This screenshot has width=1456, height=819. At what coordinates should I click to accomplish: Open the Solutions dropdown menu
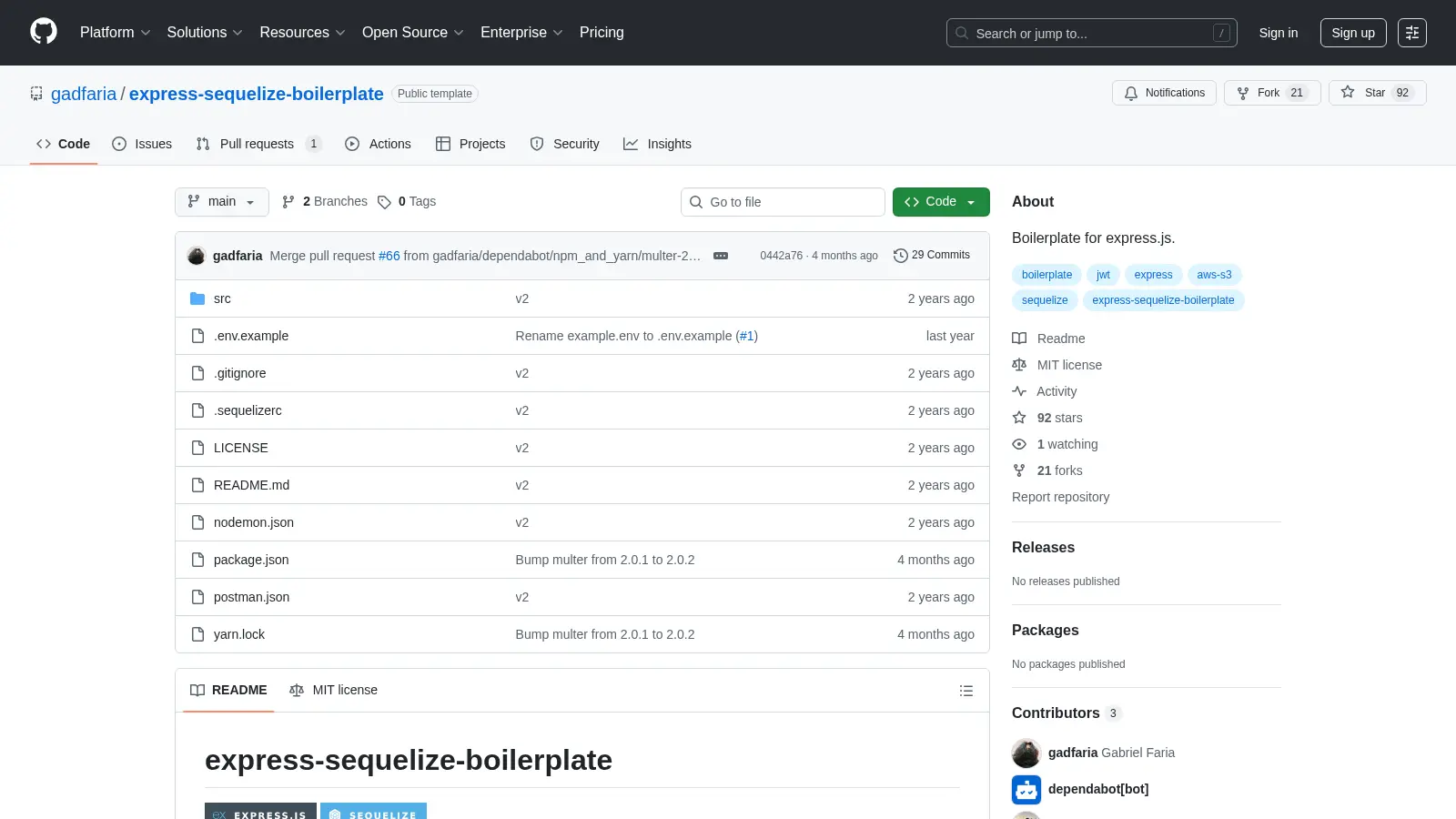click(x=205, y=33)
